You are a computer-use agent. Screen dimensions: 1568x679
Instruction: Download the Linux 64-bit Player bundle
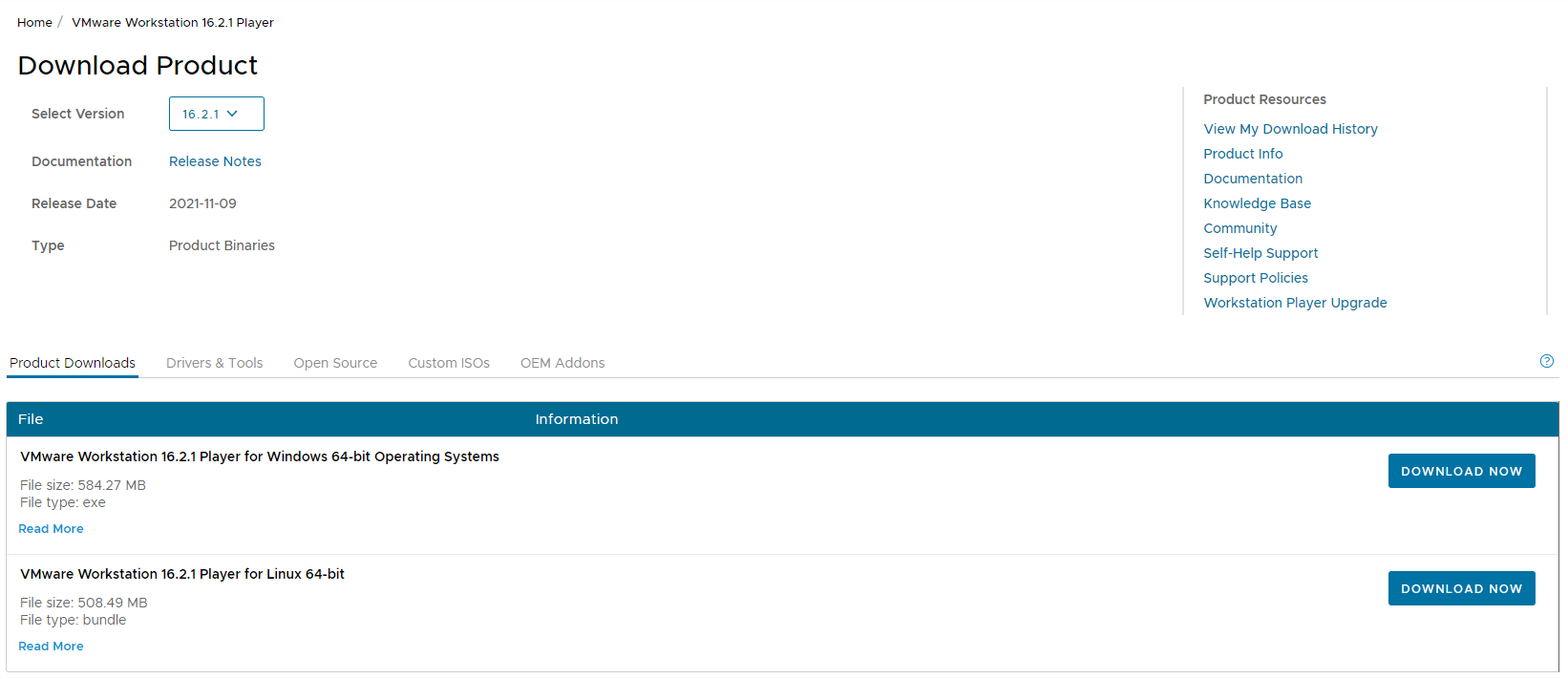tap(1461, 588)
